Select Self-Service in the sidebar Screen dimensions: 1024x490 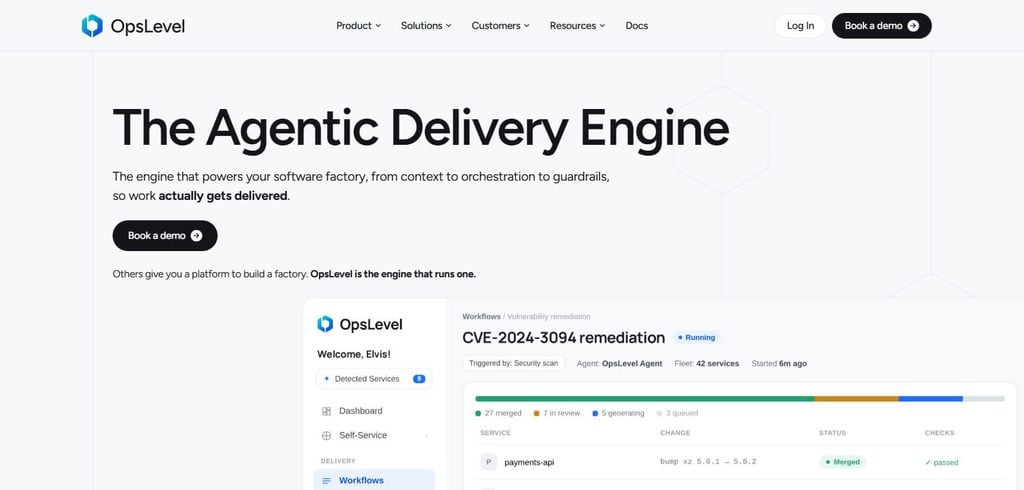click(x=374, y=435)
